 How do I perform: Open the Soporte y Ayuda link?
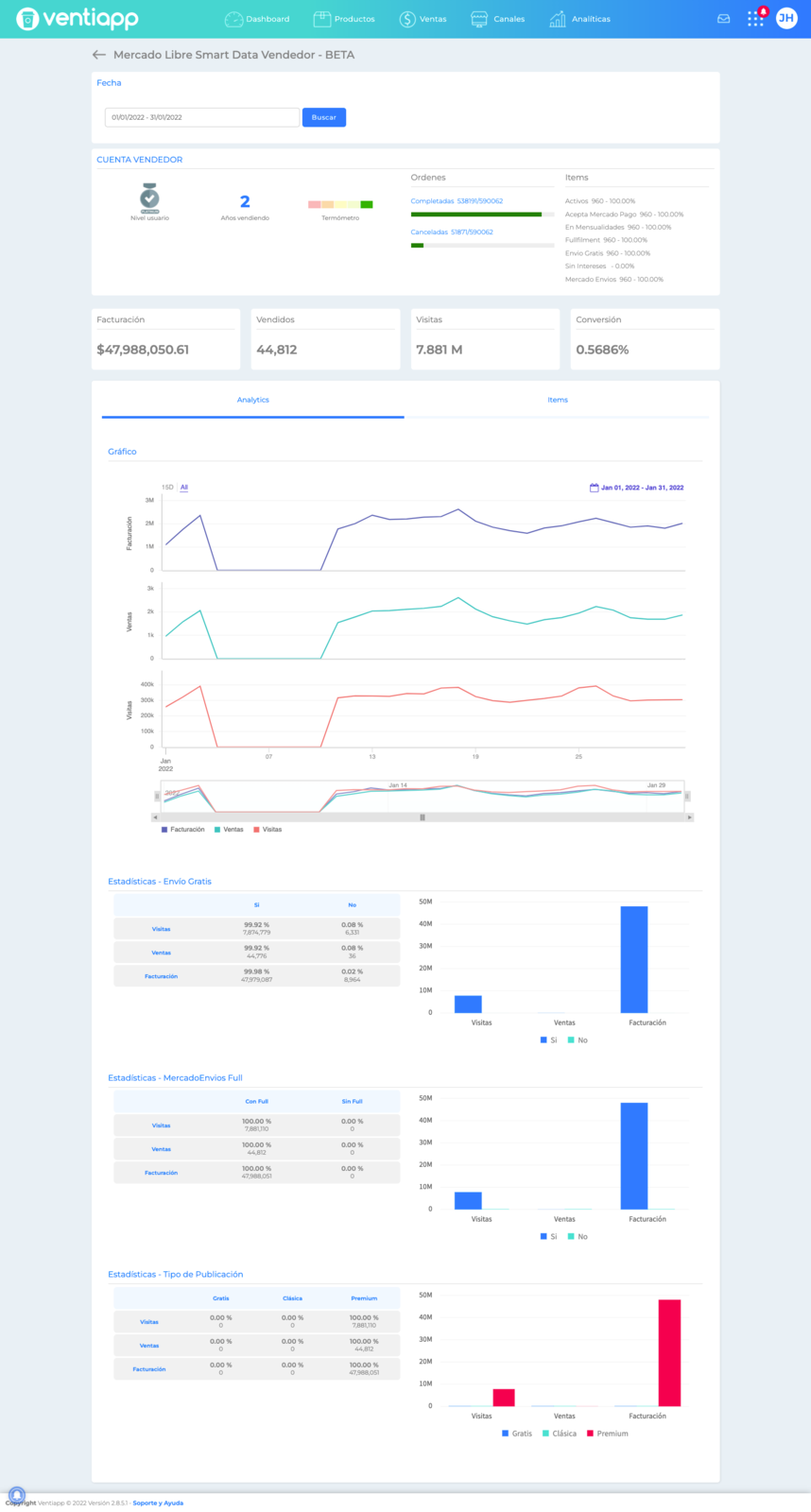tap(158, 1503)
